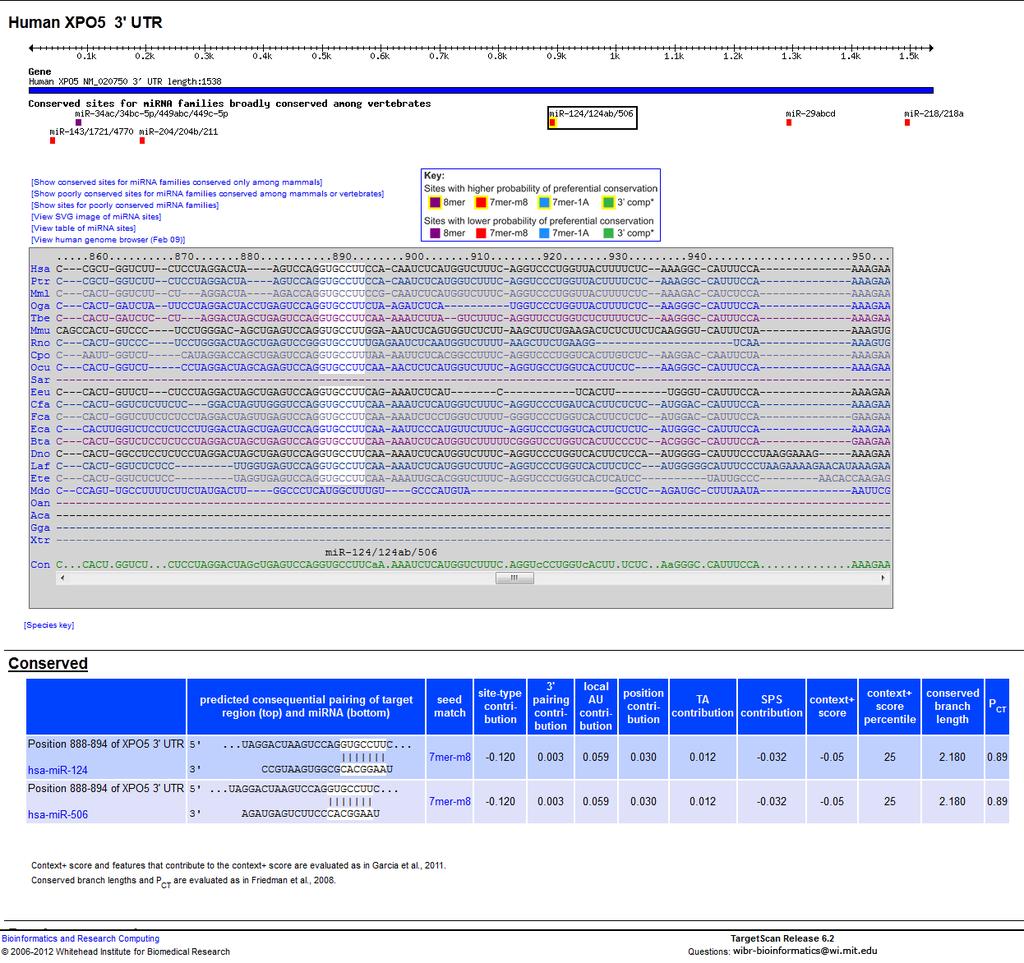This screenshot has width=1024, height=963.
Task: Click the Bta species label in the alignment
Action: pyautogui.click(x=40, y=441)
